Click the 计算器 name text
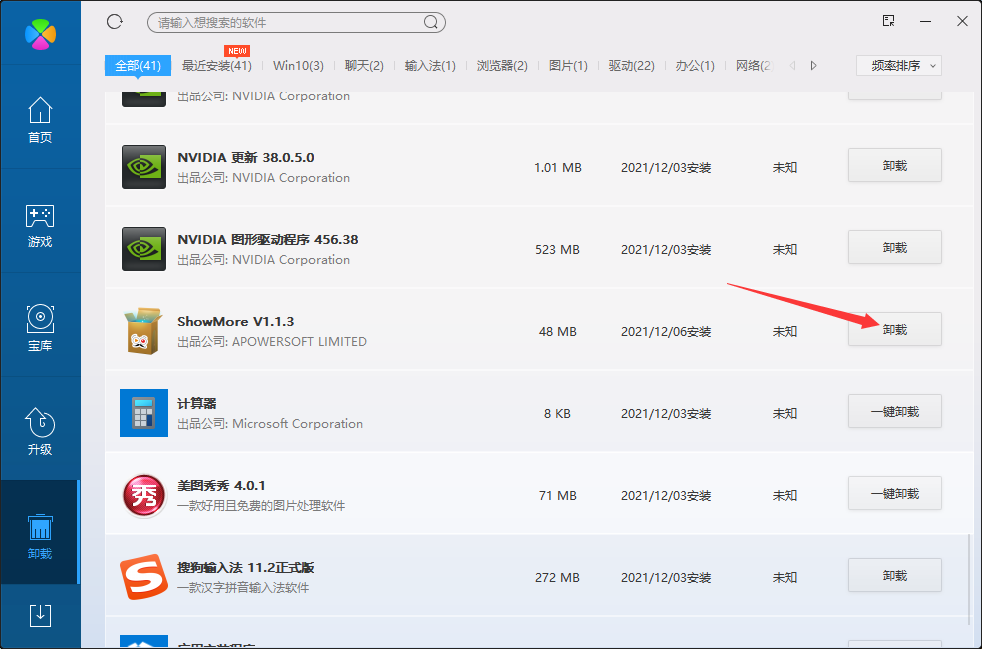Viewport: 982px width, 649px height. (x=197, y=403)
